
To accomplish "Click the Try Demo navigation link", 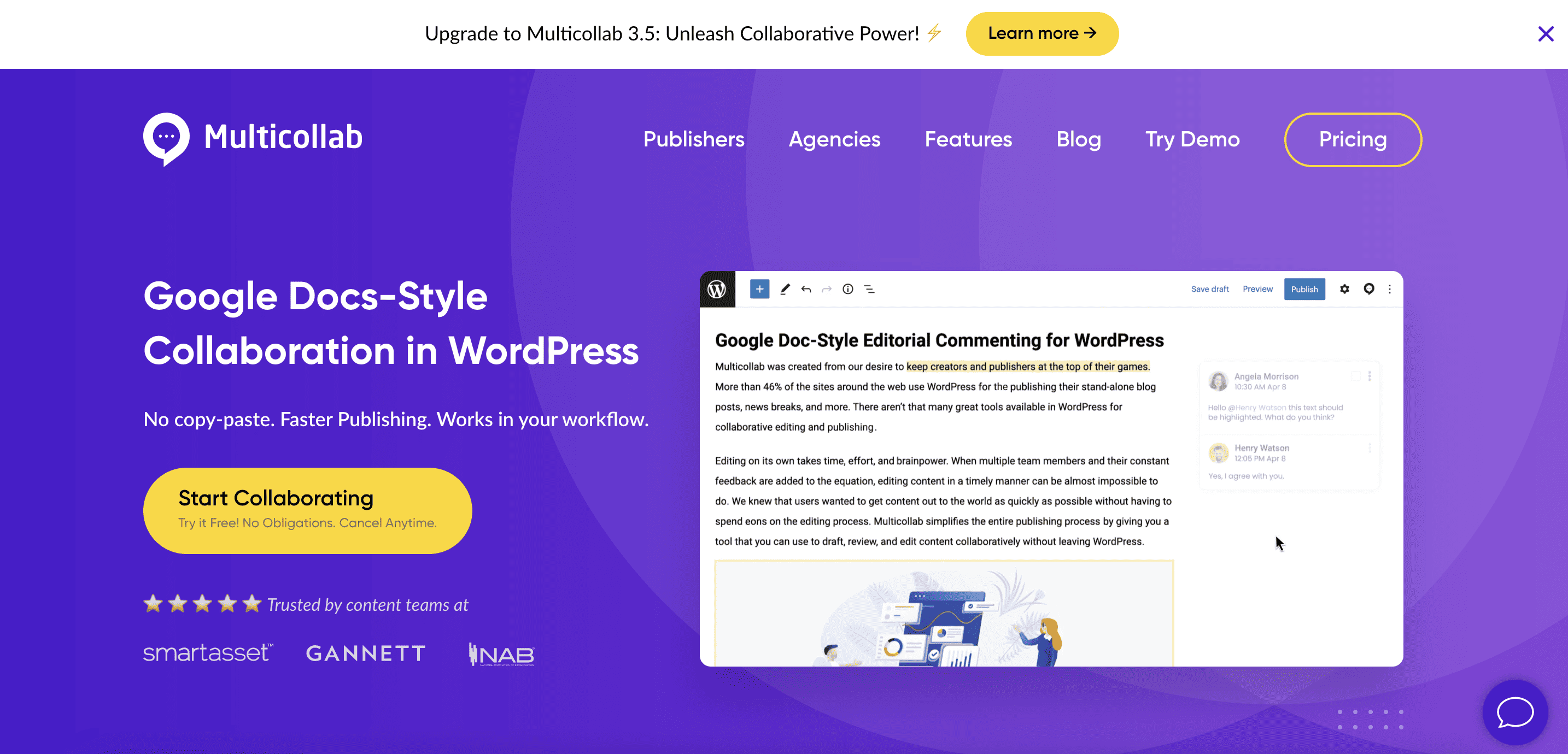I will click(1193, 139).
